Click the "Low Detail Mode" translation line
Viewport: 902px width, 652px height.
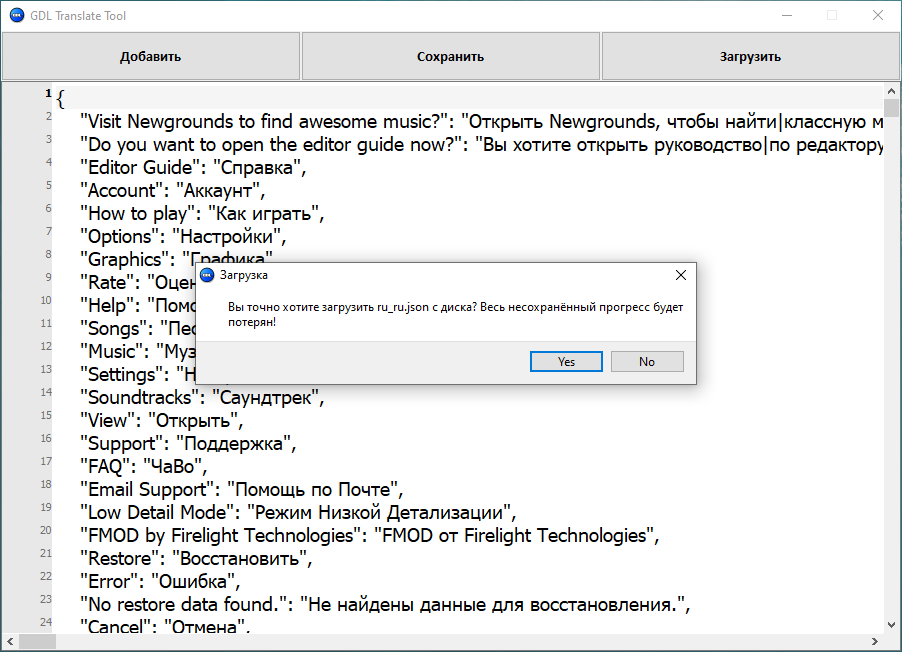tap(298, 513)
